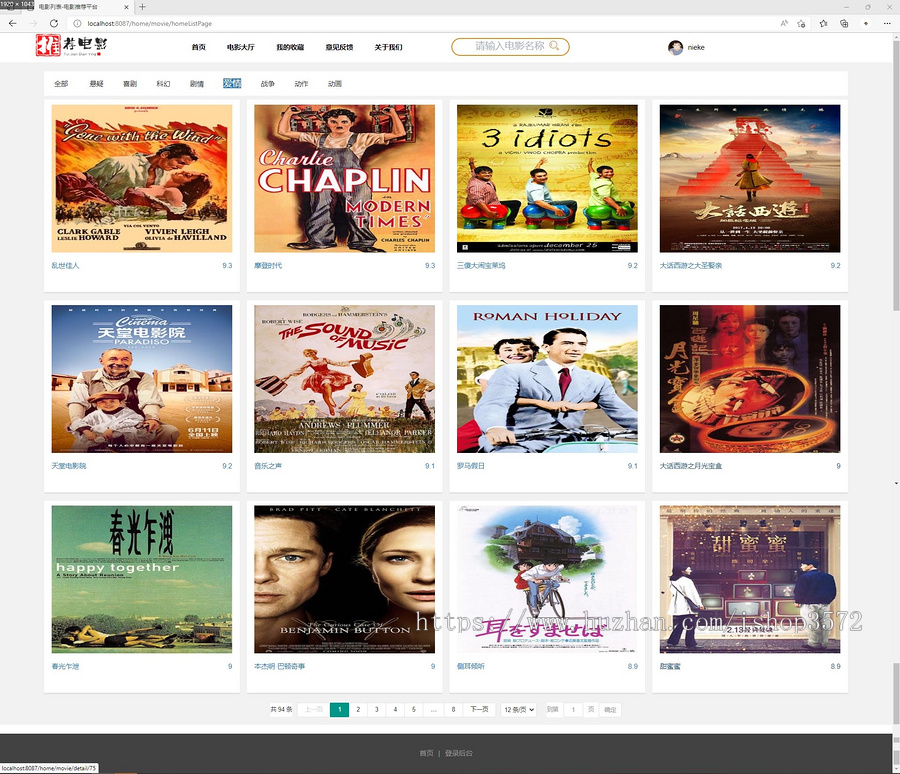Click the 摩登时代 title link
Image resolution: width=900 pixels, height=774 pixels.
[x=268, y=266]
